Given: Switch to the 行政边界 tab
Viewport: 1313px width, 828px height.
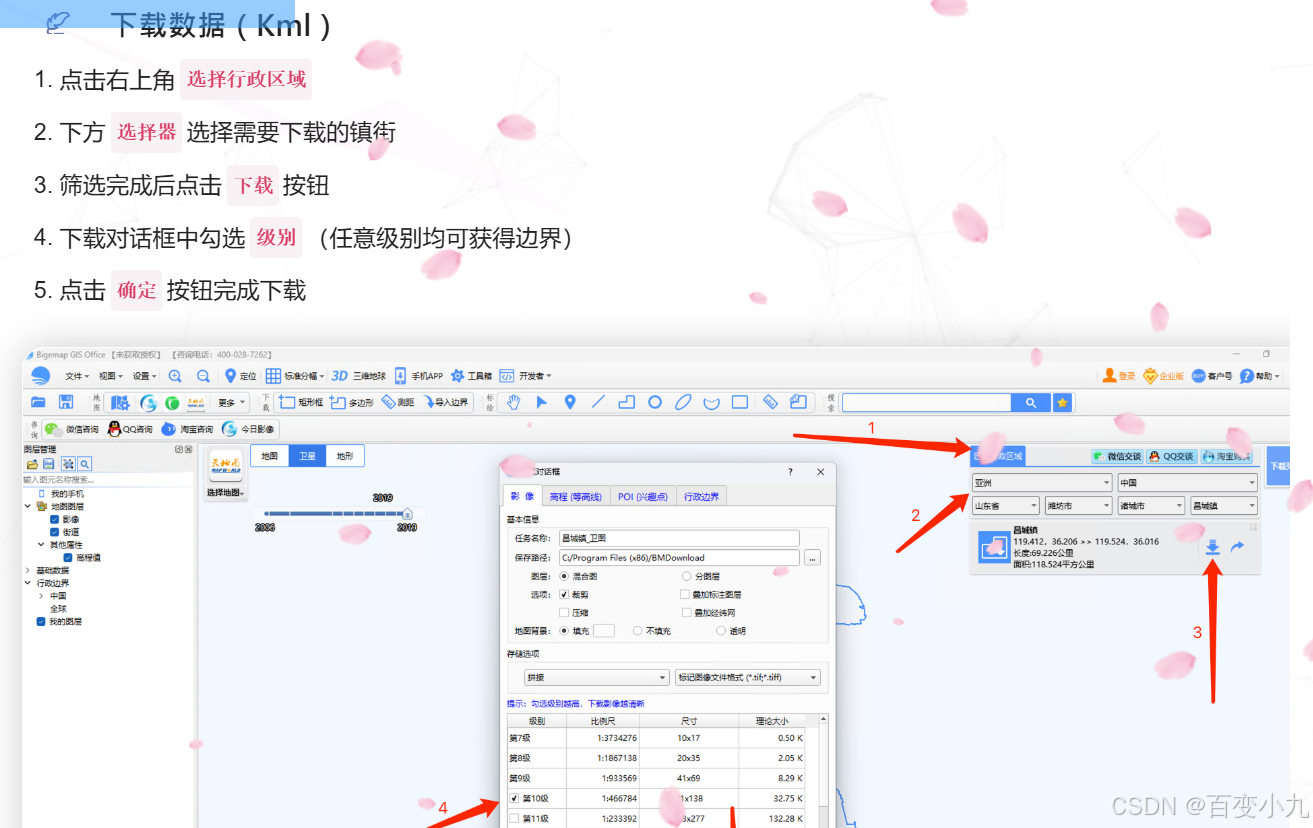Looking at the screenshot, I should (702, 496).
